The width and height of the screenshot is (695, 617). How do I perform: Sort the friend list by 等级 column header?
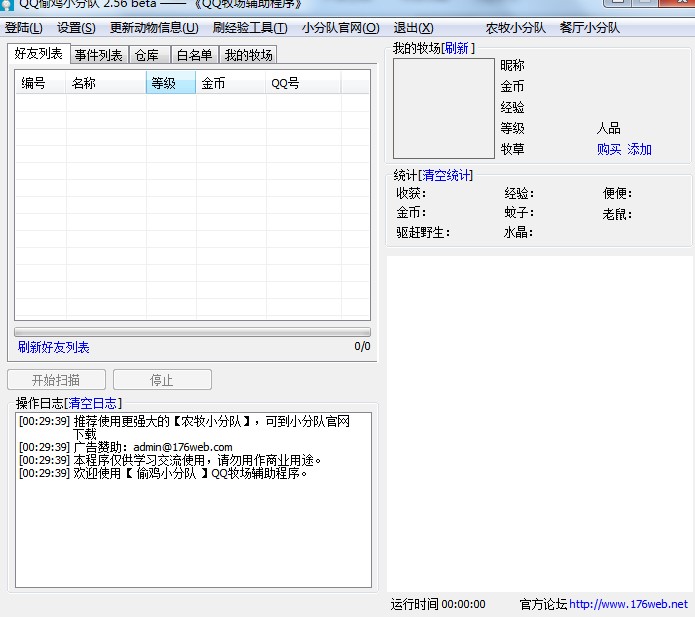click(x=170, y=84)
